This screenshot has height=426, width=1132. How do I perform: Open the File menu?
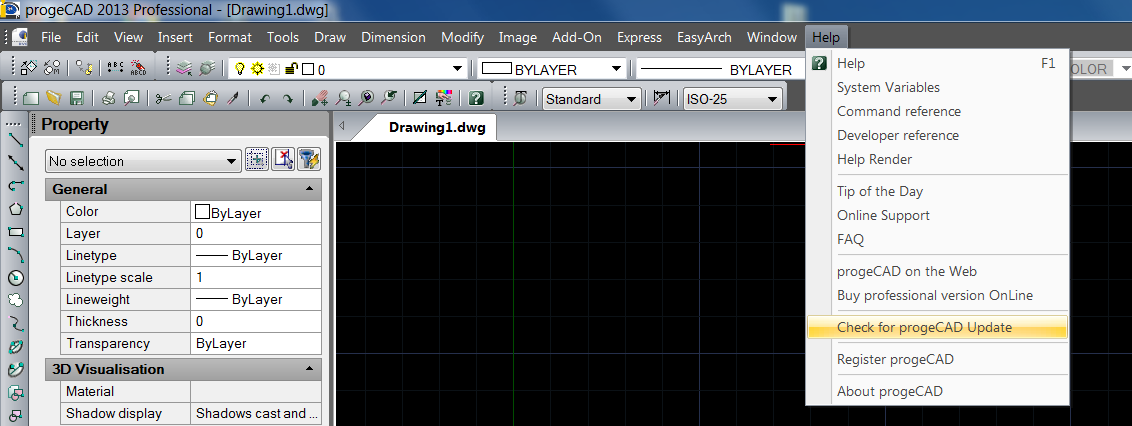[x=51, y=38]
